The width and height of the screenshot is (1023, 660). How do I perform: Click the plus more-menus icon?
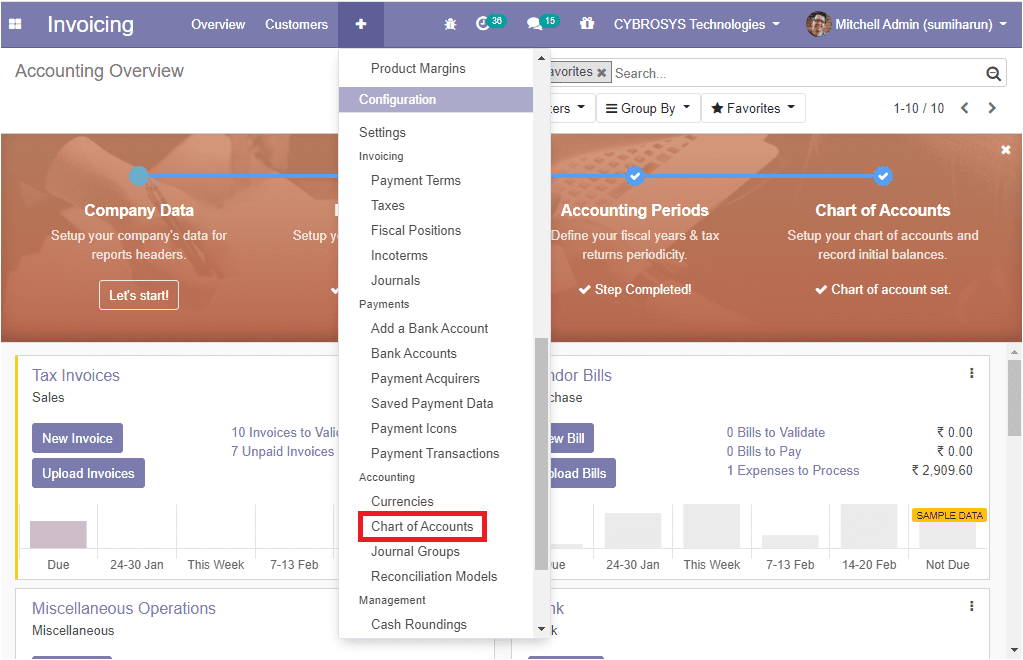click(x=361, y=24)
